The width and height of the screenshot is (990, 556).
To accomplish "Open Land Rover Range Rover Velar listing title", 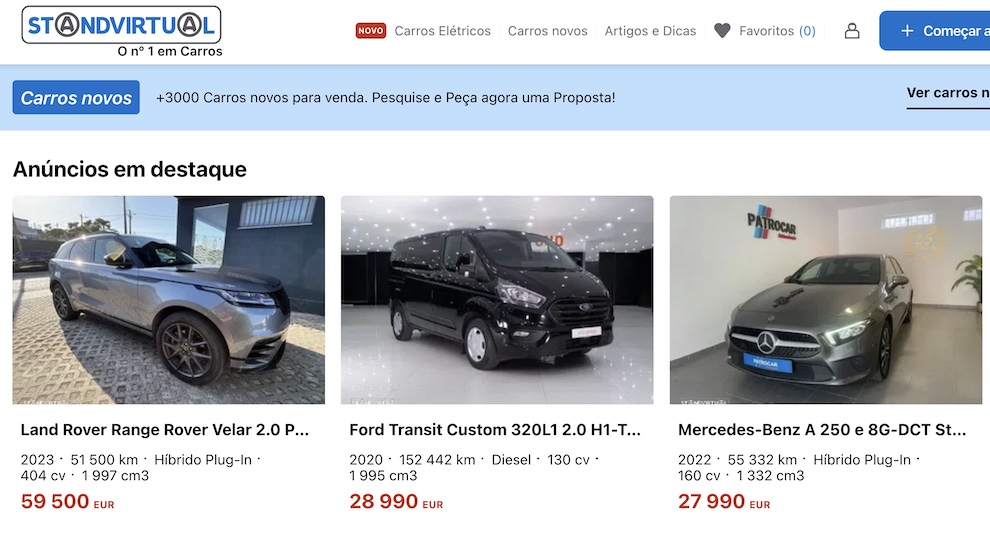I will point(165,430).
